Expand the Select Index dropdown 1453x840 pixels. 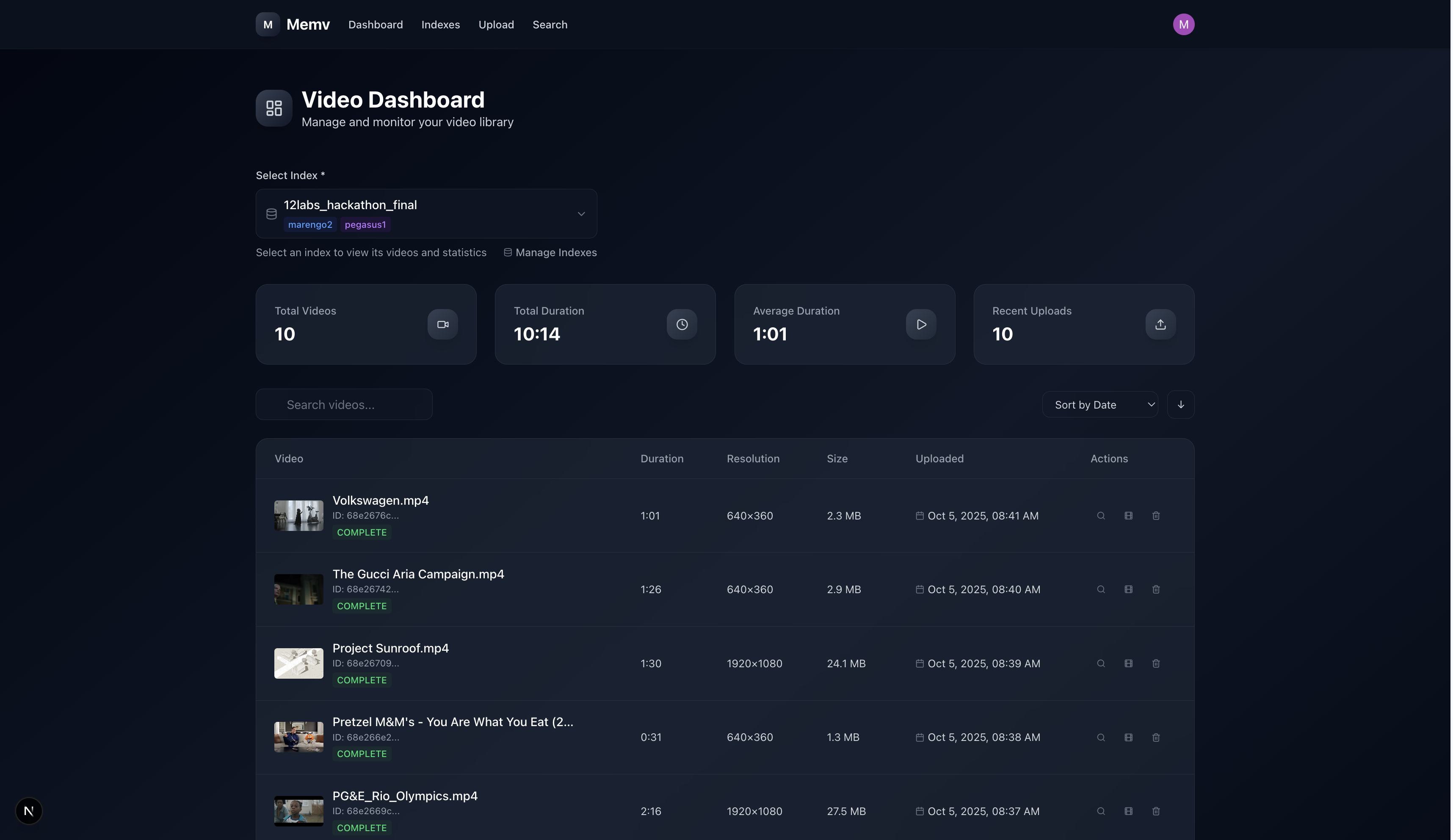point(425,213)
